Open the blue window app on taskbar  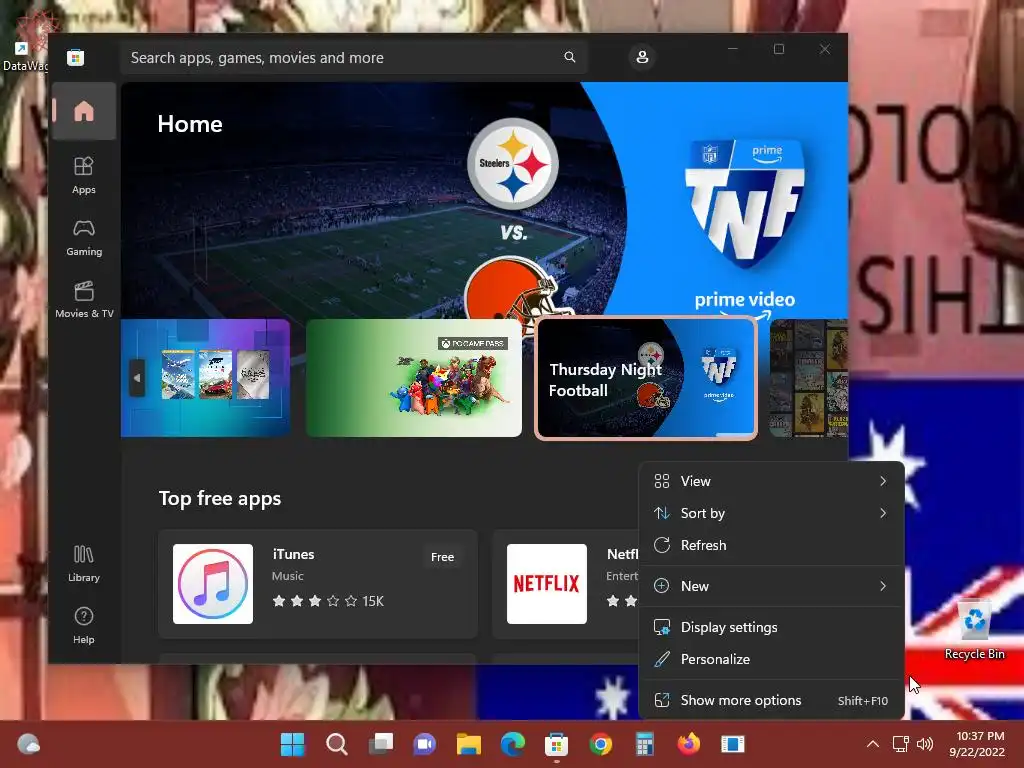(733, 744)
